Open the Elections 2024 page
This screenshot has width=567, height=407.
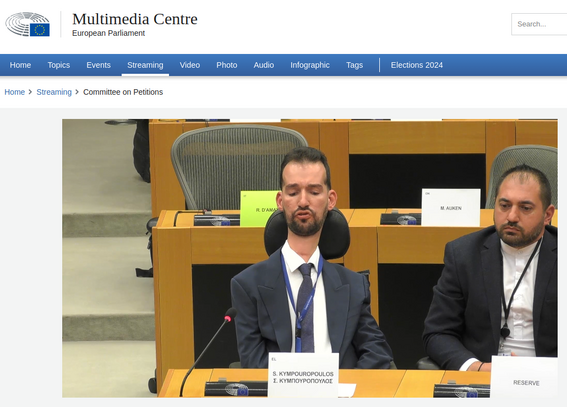click(417, 65)
